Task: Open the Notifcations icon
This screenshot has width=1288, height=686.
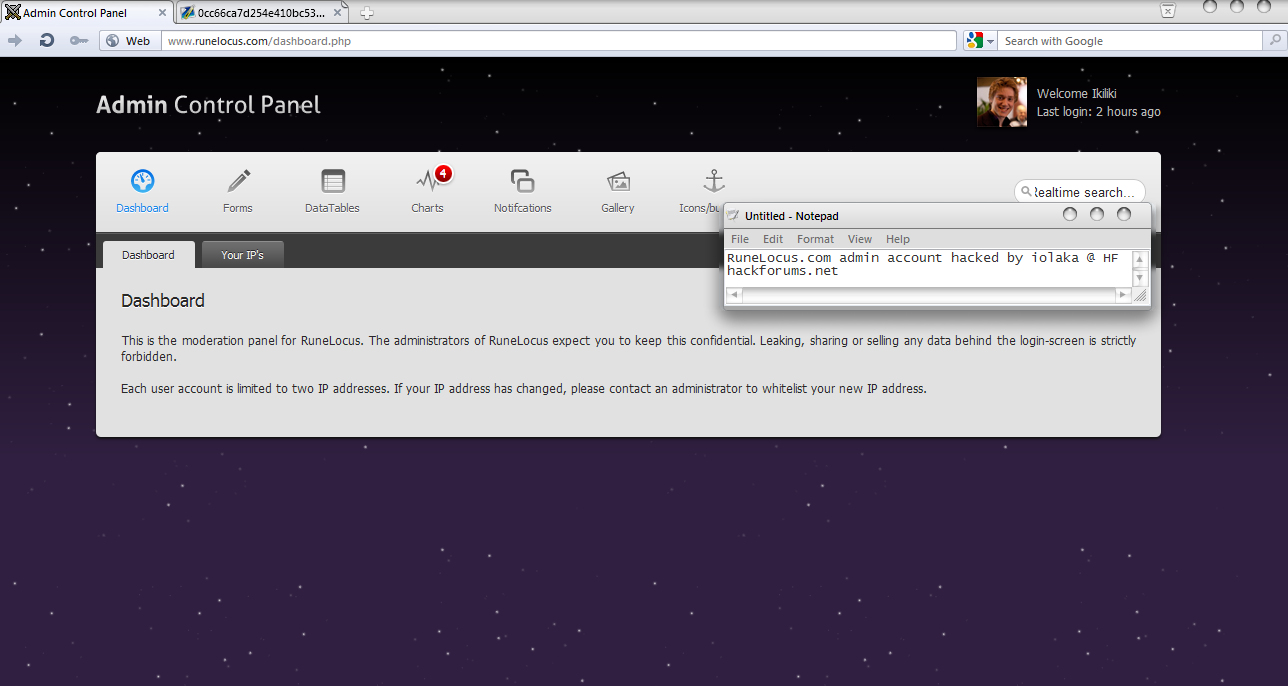Action: pos(522,181)
